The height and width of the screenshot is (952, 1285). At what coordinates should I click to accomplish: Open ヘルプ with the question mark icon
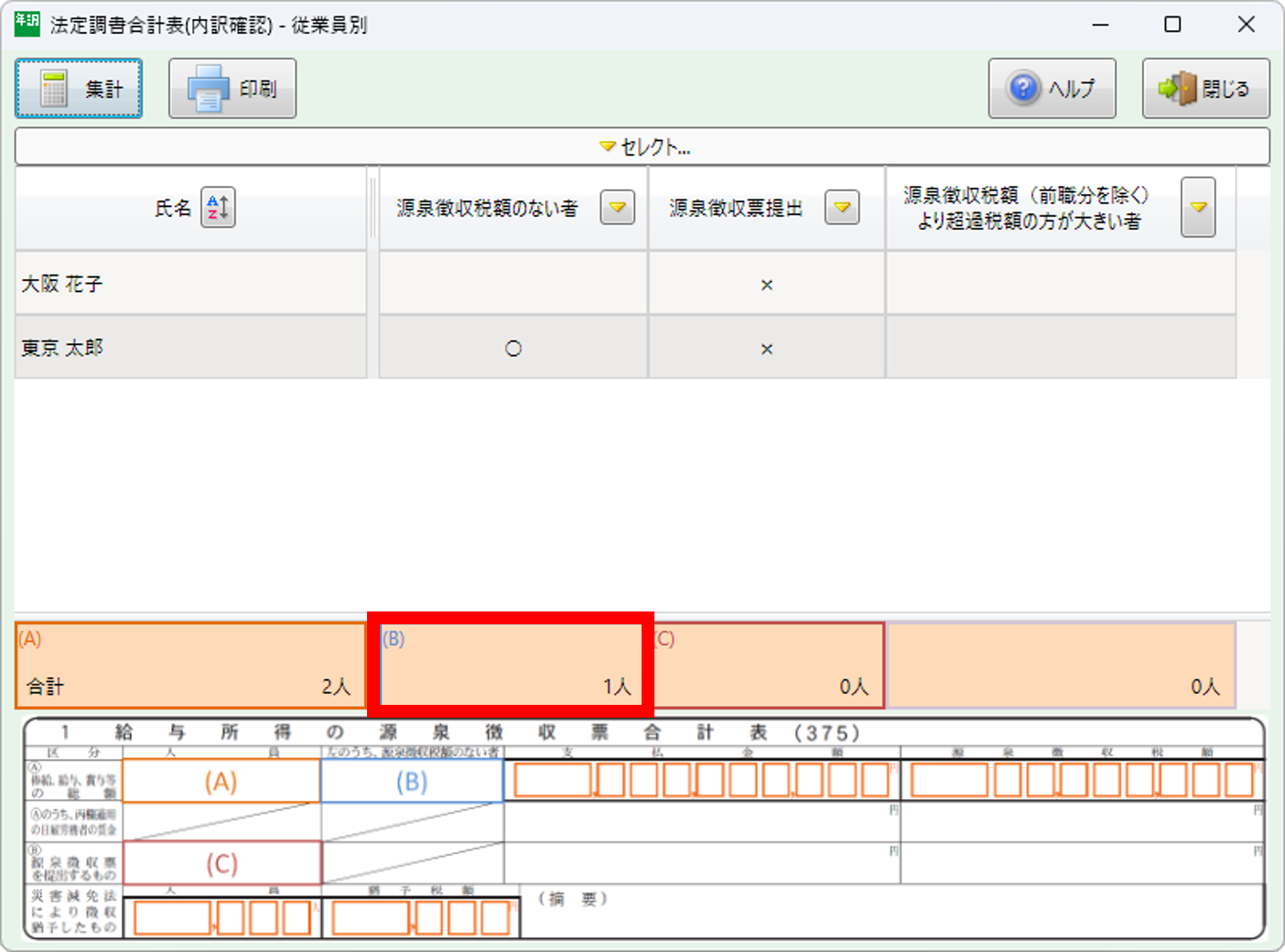[1052, 89]
